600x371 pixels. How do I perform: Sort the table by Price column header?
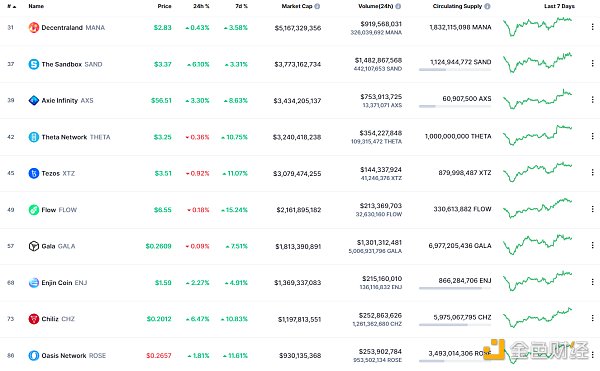[x=164, y=6]
